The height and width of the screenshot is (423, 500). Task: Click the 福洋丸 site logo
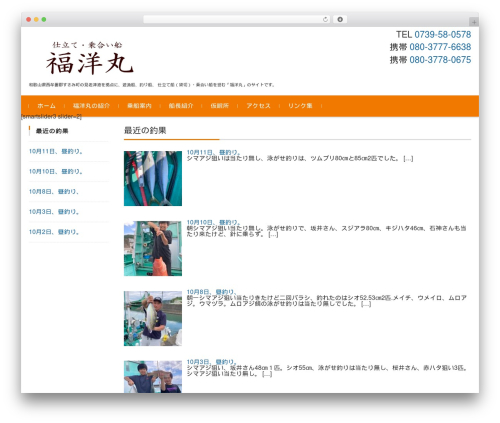click(89, 58)
